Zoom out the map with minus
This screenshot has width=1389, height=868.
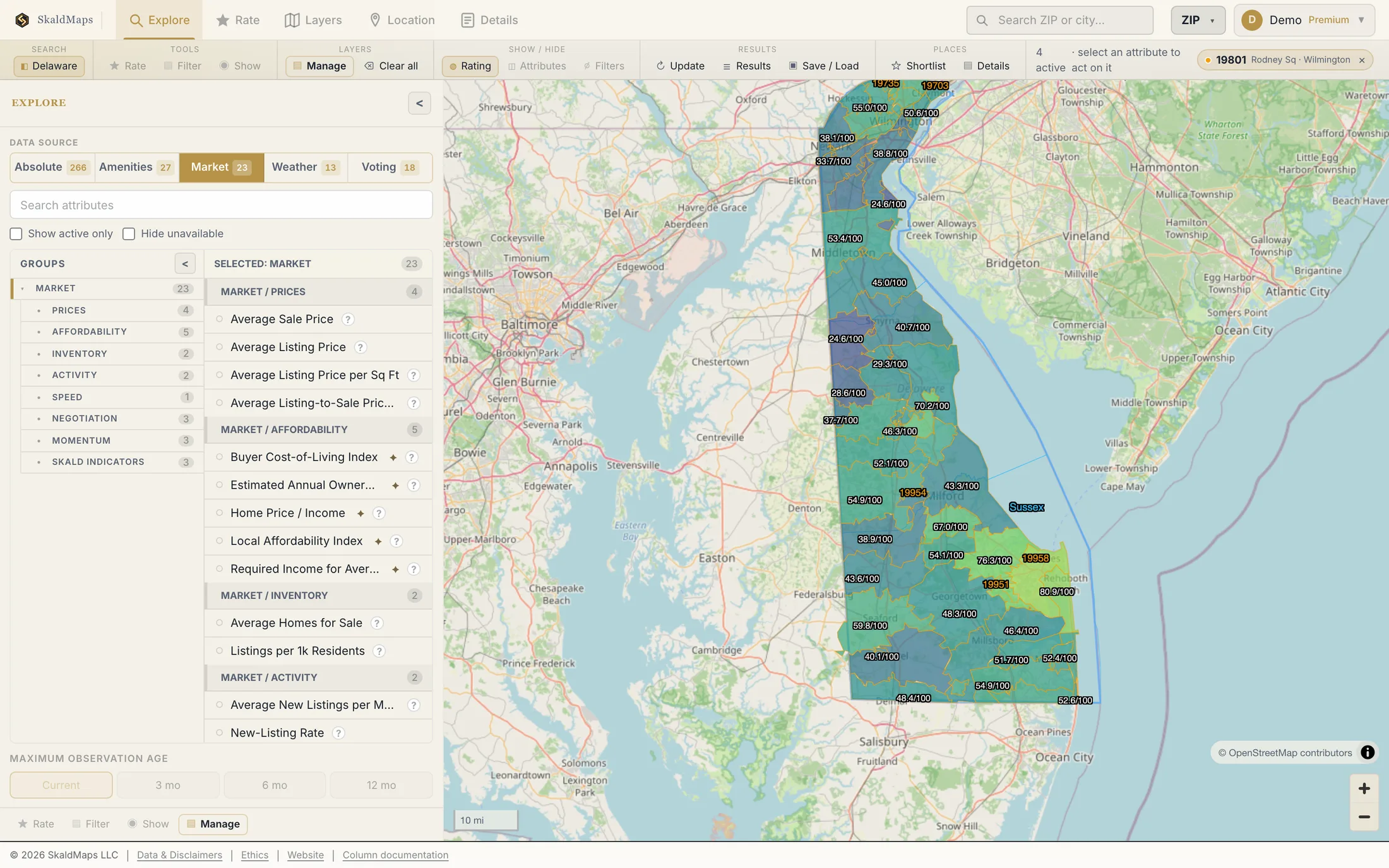point(1364,817)
